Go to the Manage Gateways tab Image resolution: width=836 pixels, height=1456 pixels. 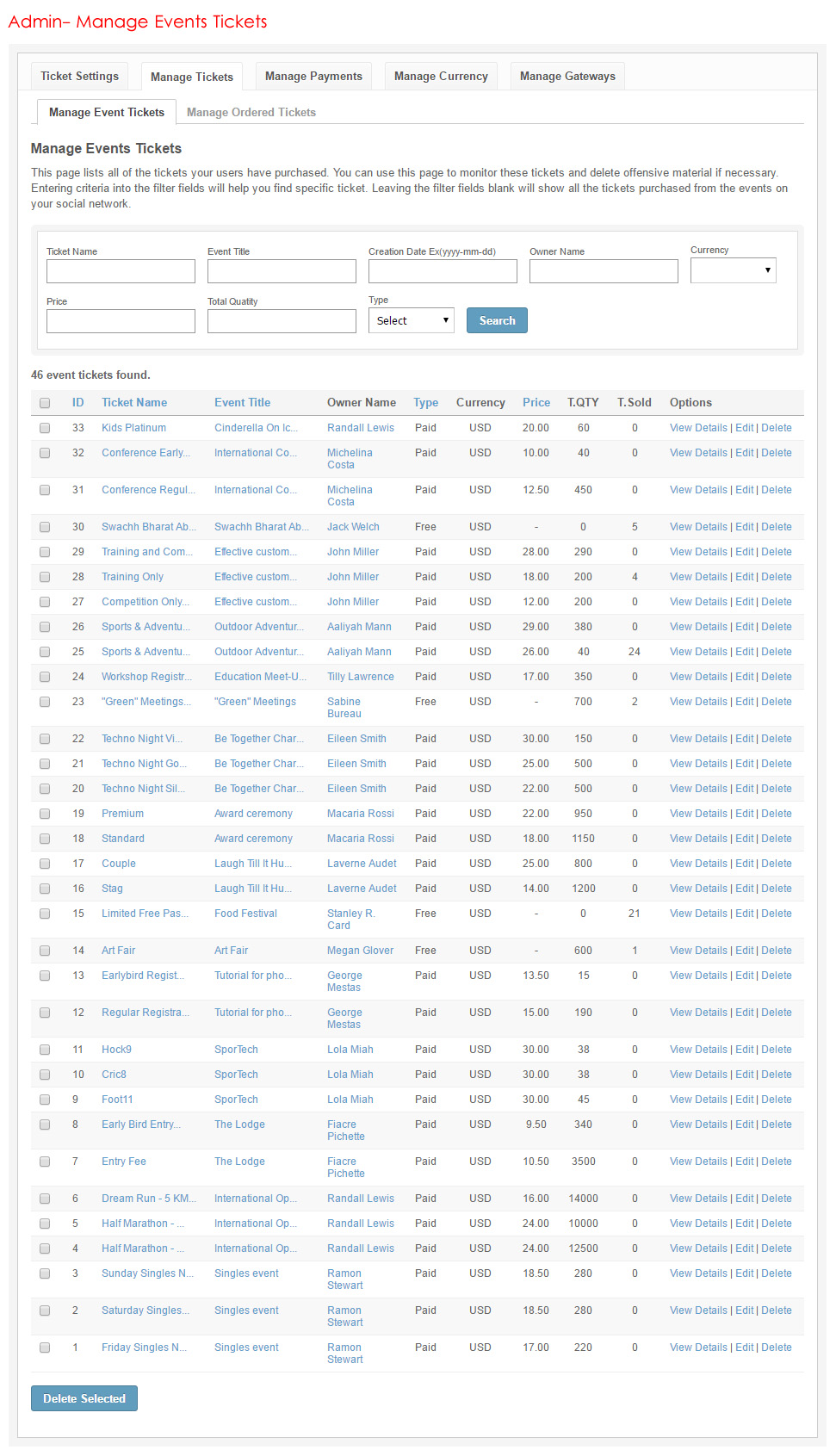(x=567, y=76)
